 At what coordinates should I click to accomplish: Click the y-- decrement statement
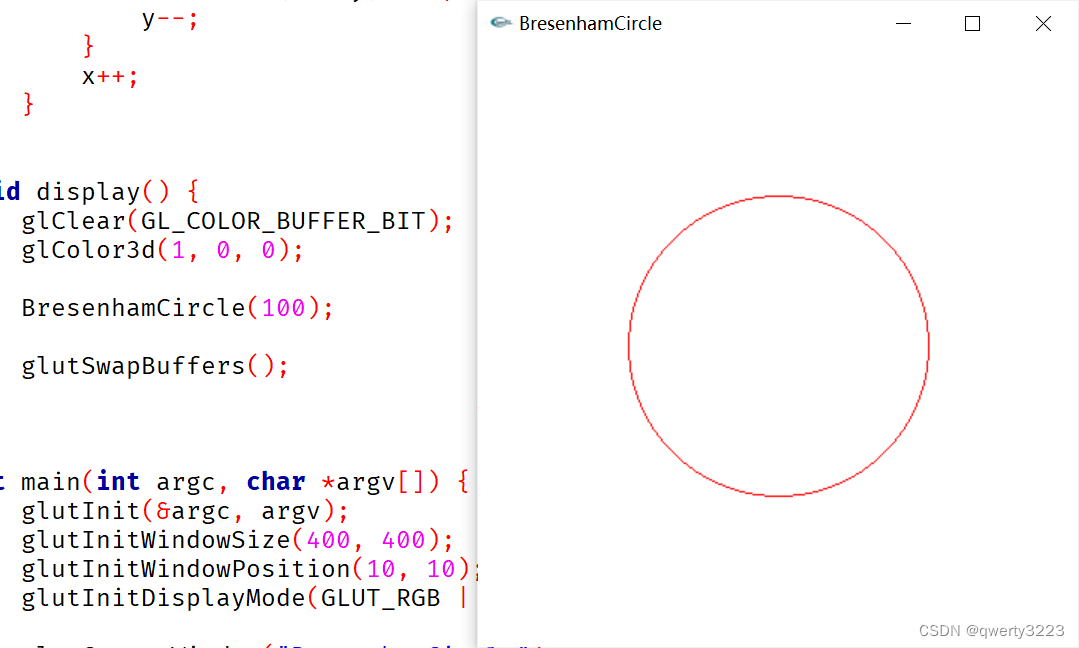pyautogui.click(x=170, y=18)
